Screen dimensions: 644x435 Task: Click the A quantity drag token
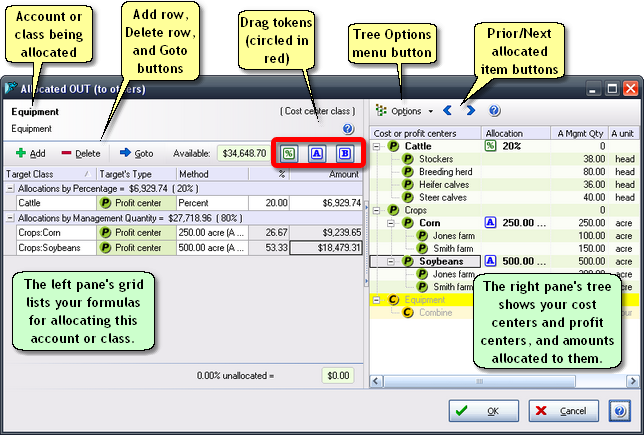click(316, 153)
